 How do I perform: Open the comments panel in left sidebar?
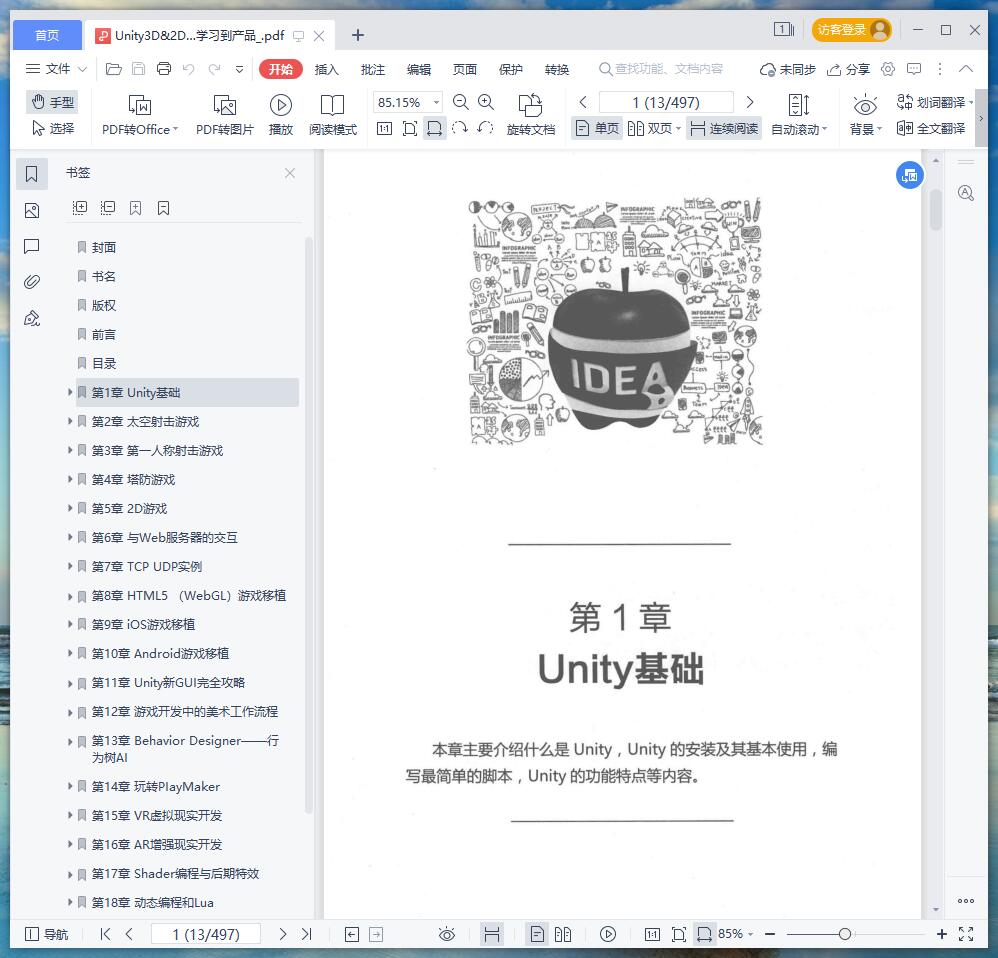pos(31,246)
